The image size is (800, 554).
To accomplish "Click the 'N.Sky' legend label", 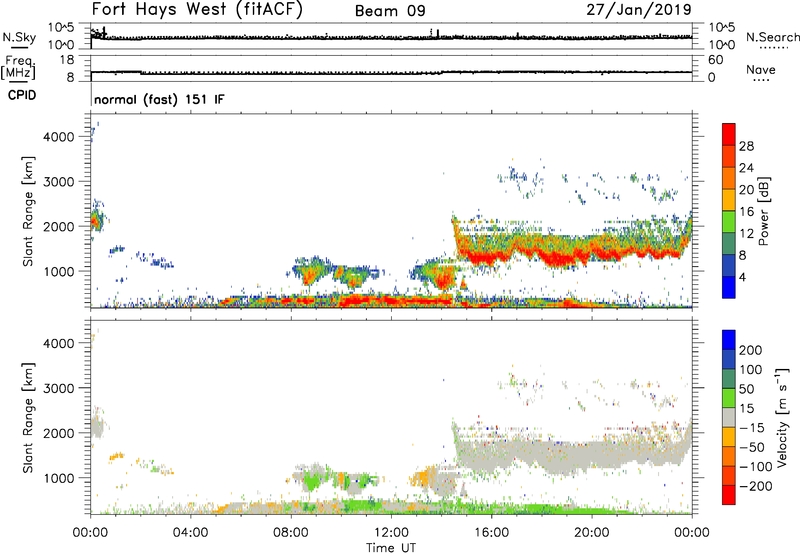I will [19, 37].
